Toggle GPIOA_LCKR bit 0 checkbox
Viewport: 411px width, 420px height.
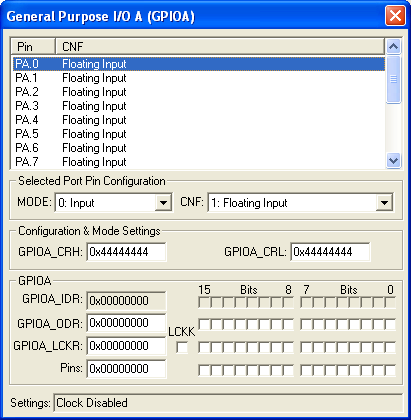point(390,347)
